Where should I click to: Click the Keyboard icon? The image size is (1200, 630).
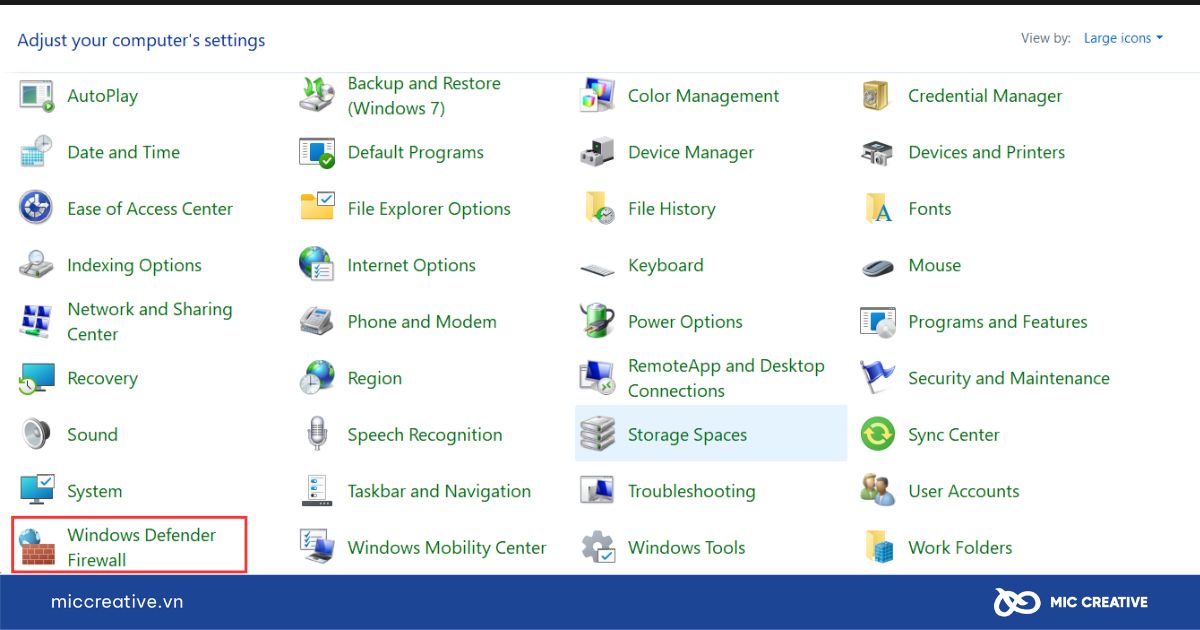point(597,268)
